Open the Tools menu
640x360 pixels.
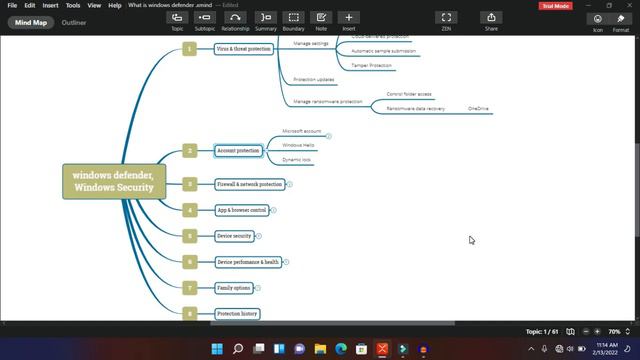[x=73, y=5]
